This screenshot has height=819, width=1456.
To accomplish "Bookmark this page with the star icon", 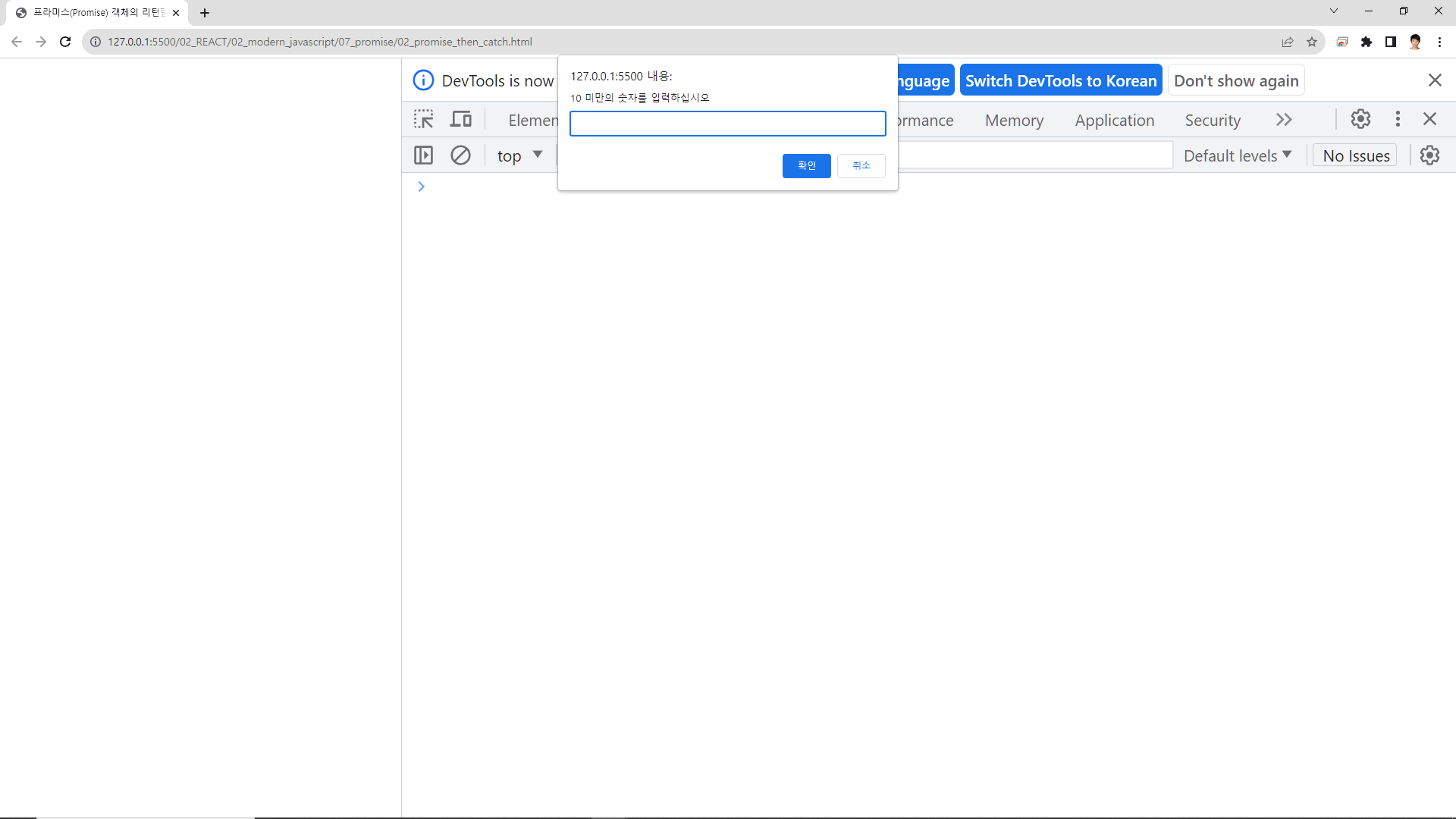I will 1312,42.
